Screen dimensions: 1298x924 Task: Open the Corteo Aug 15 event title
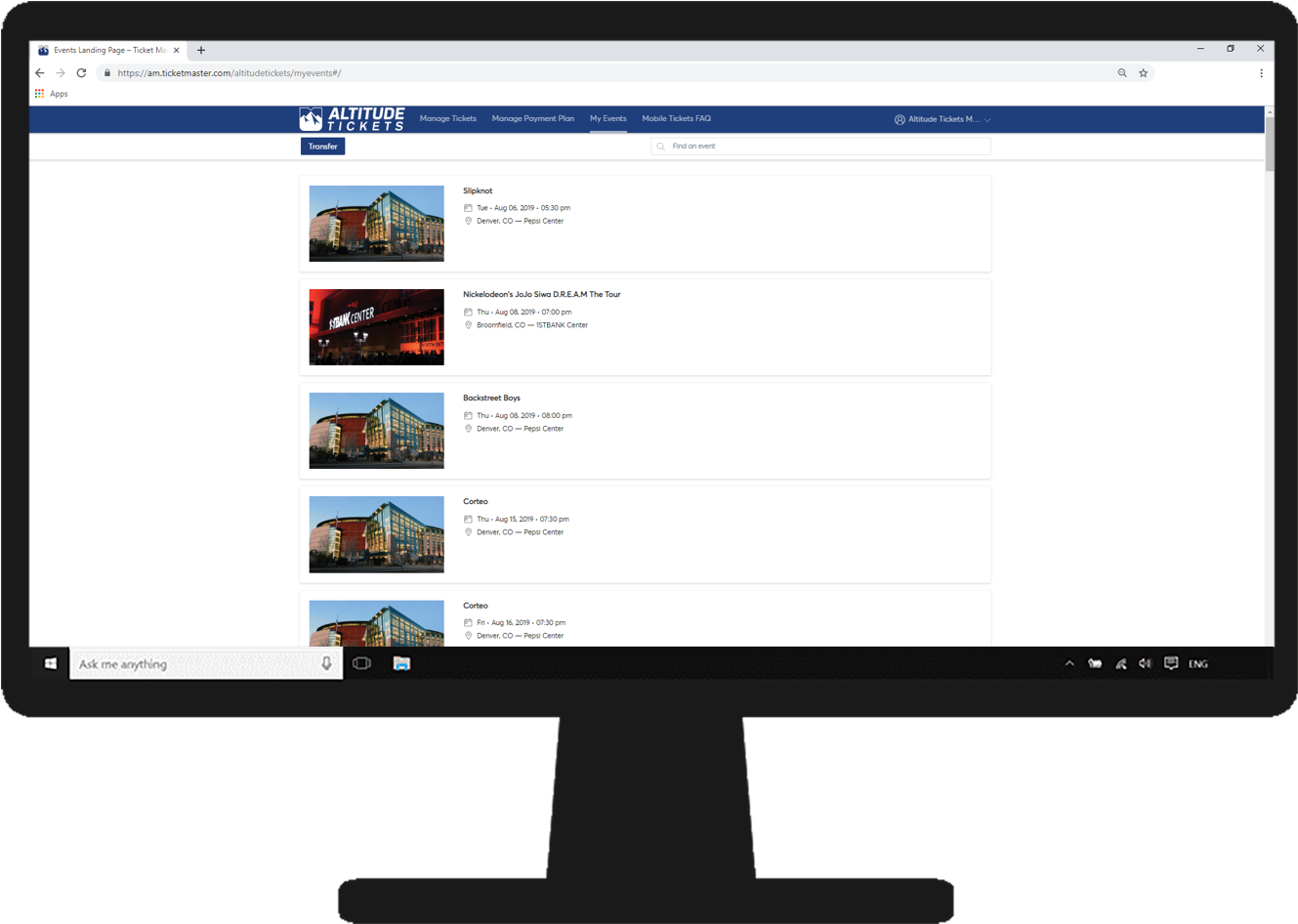pyautogui.click(x=476, y=502)
